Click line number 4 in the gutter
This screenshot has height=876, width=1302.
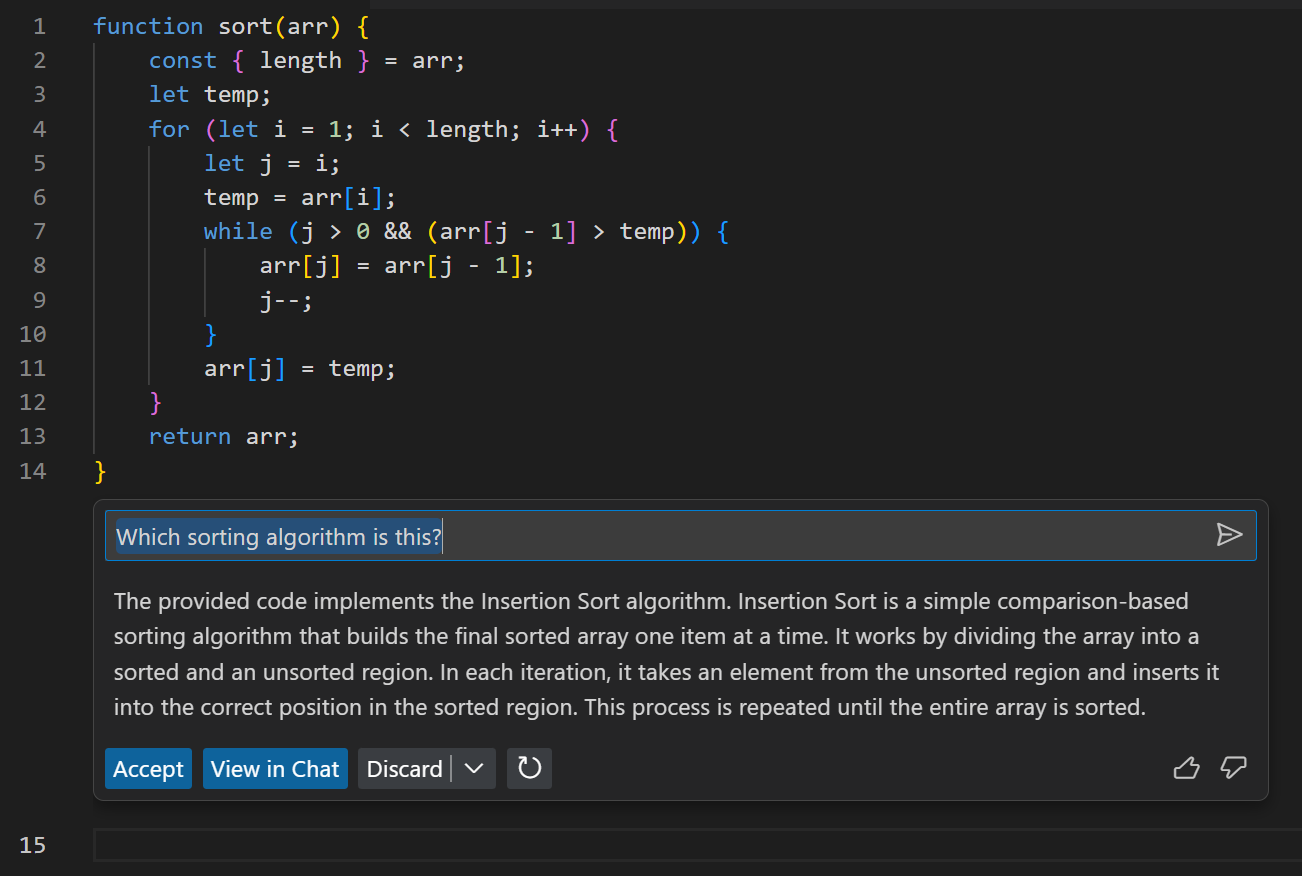point(39,129)
